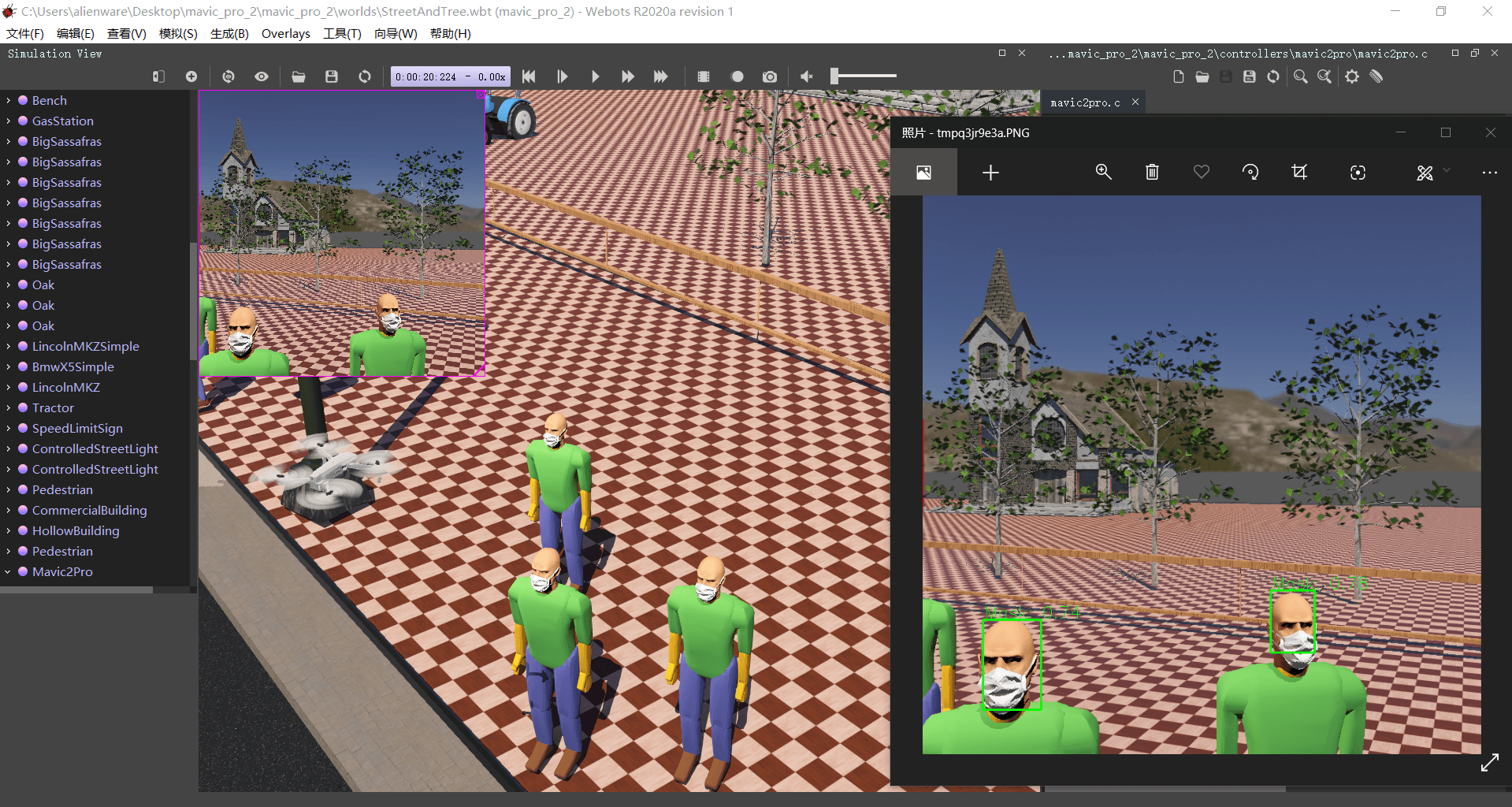Click the simulation time and speed display

tap(451, 76)
